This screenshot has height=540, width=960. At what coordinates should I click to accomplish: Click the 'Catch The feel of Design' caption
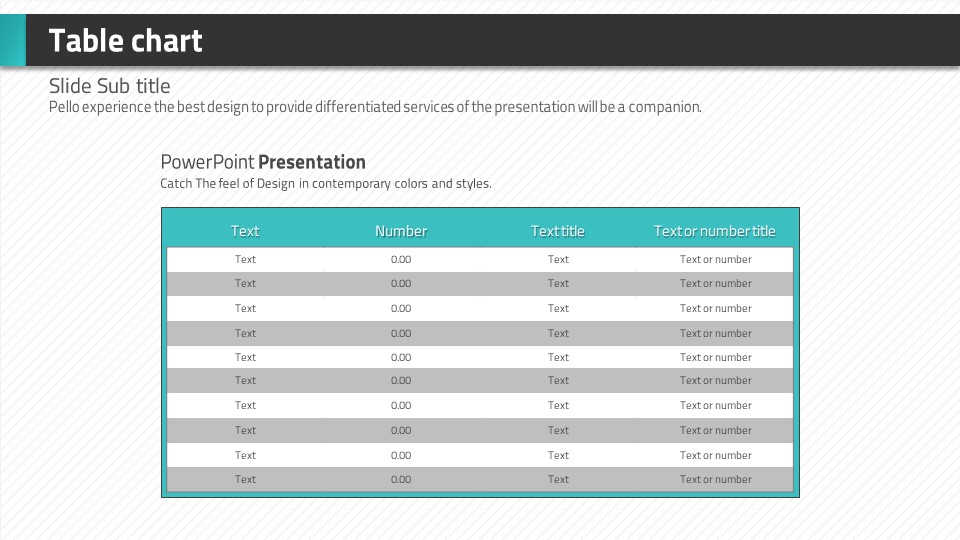tap(326, 184)
